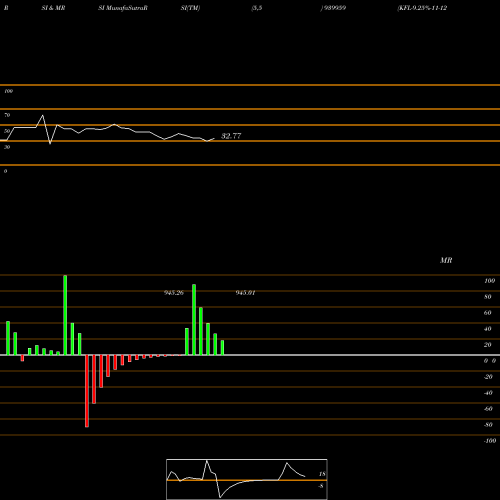
Task: Click the KFL-9.25%-11-12 symbol text
Action: click(x=422, y=8)
